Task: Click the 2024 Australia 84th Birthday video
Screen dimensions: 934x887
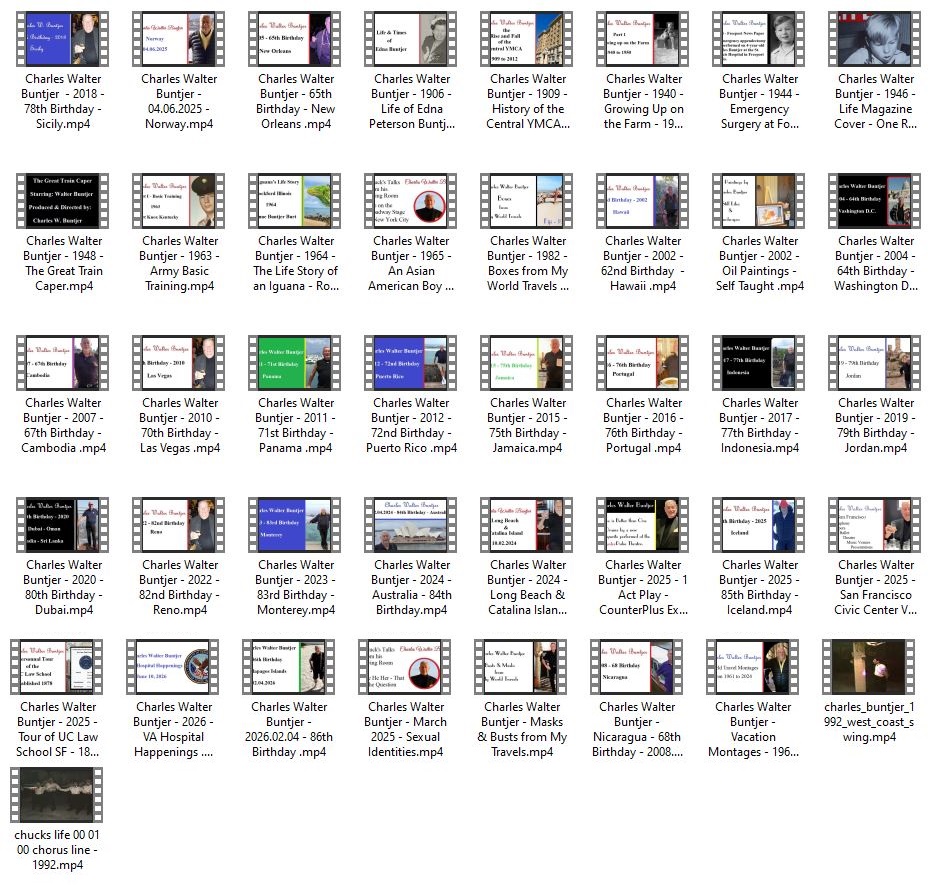Action: pyautogui.click(x=411, y=525)
